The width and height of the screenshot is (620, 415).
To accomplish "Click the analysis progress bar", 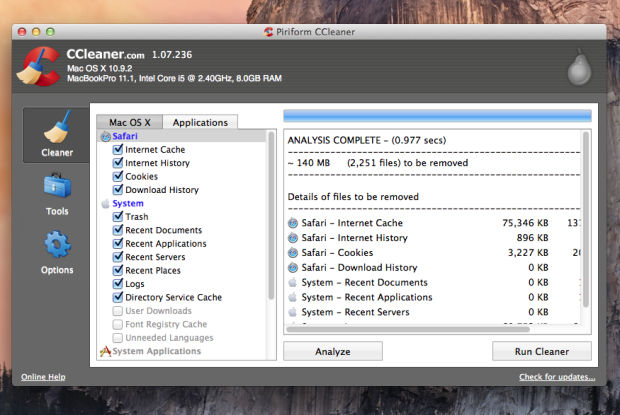I will point(437,115).
